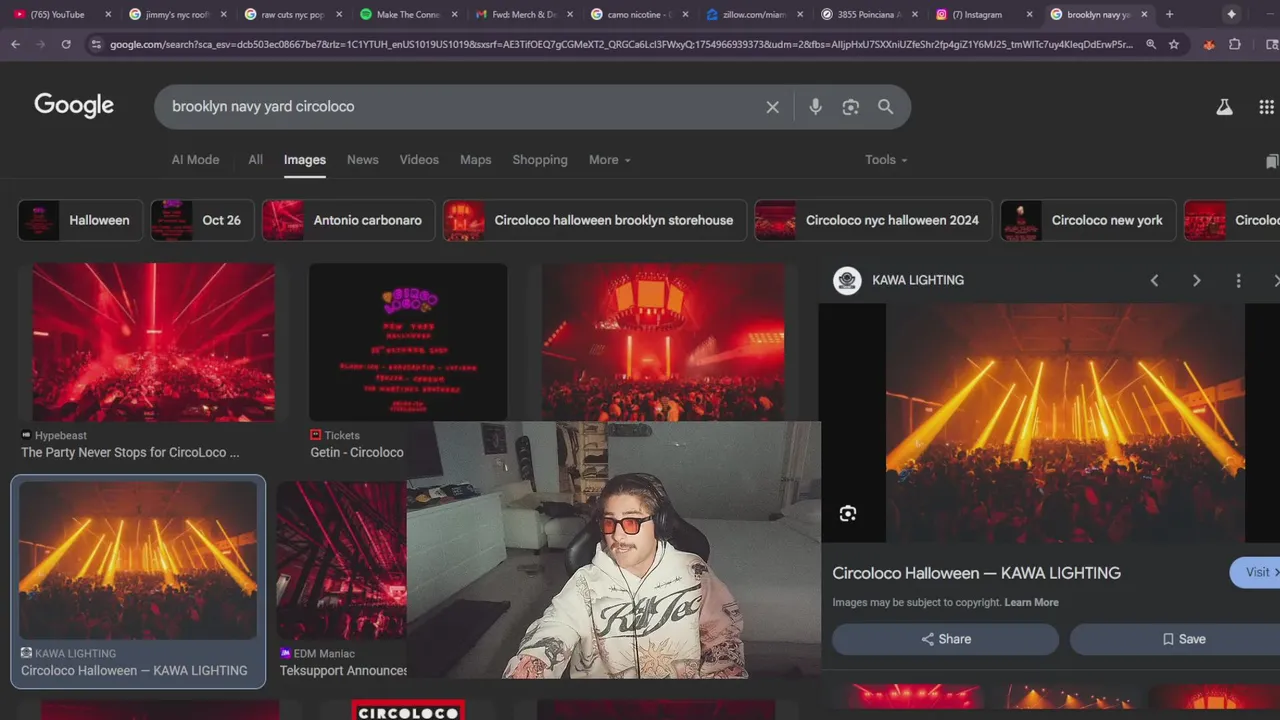The image size is (1280, 720).
Task: Open the EDM Maniac image result
Action: 342,560
